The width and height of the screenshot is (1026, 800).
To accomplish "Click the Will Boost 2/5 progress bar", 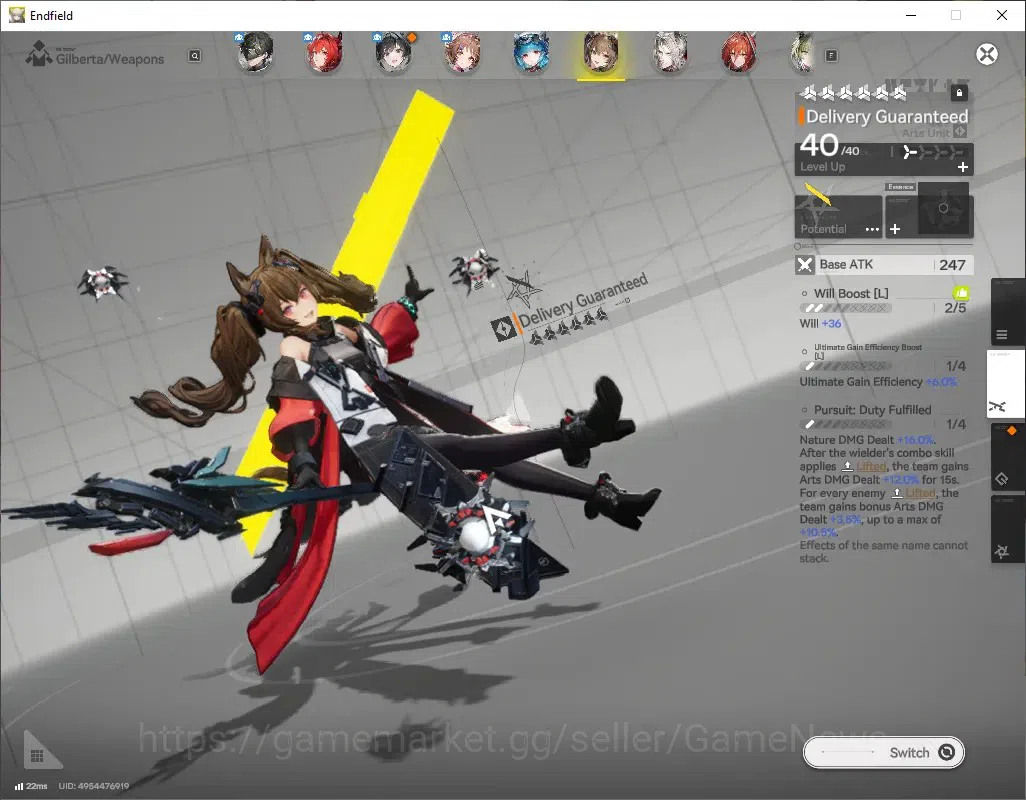I will click(x=845, y=308).
